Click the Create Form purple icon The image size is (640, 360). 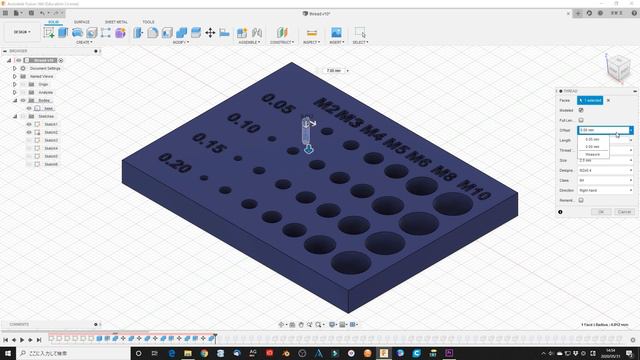click(x=120, y=33)
